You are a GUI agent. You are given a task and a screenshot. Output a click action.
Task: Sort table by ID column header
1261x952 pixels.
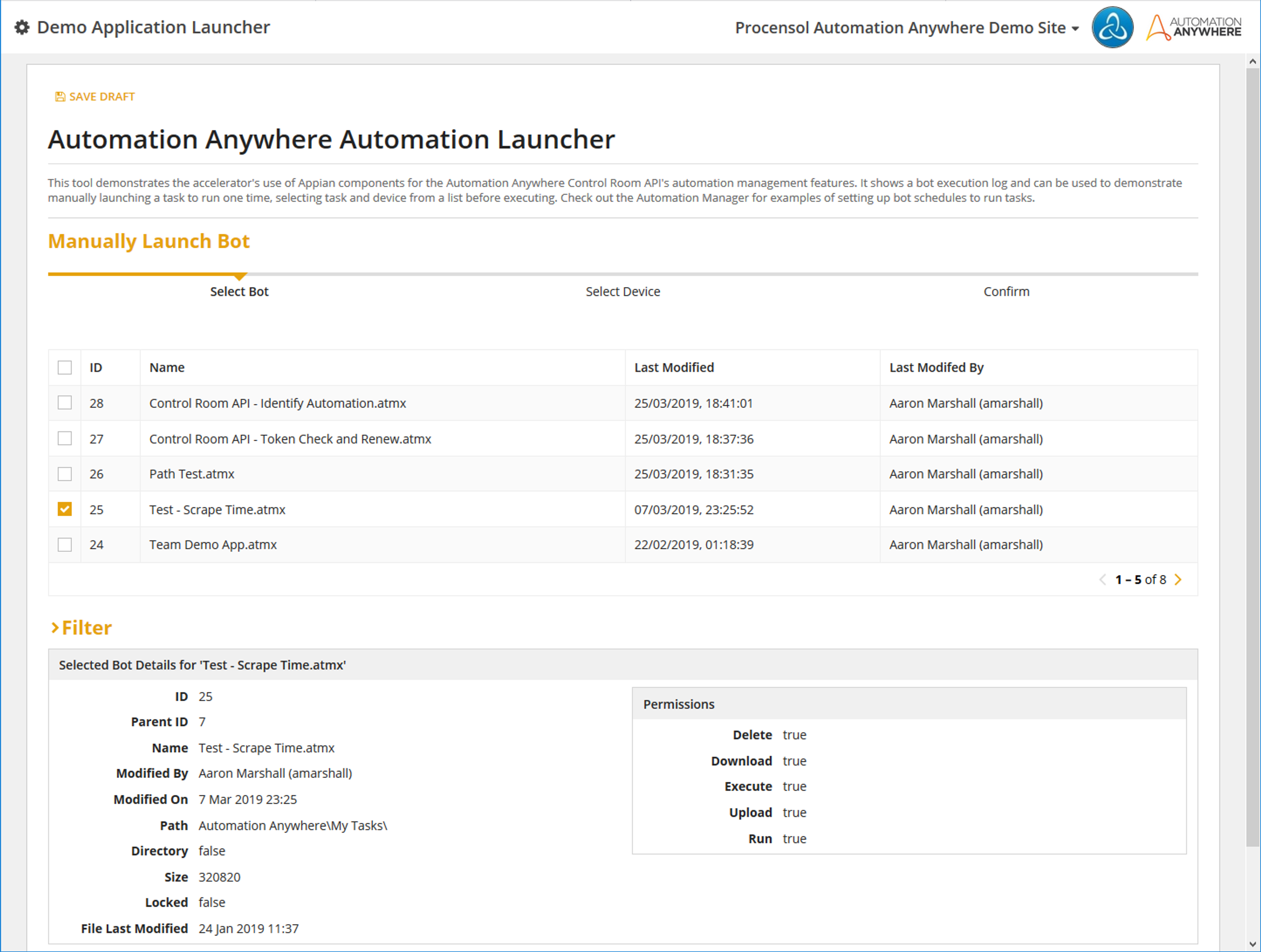pyautogui.click(x=96, y=368)
